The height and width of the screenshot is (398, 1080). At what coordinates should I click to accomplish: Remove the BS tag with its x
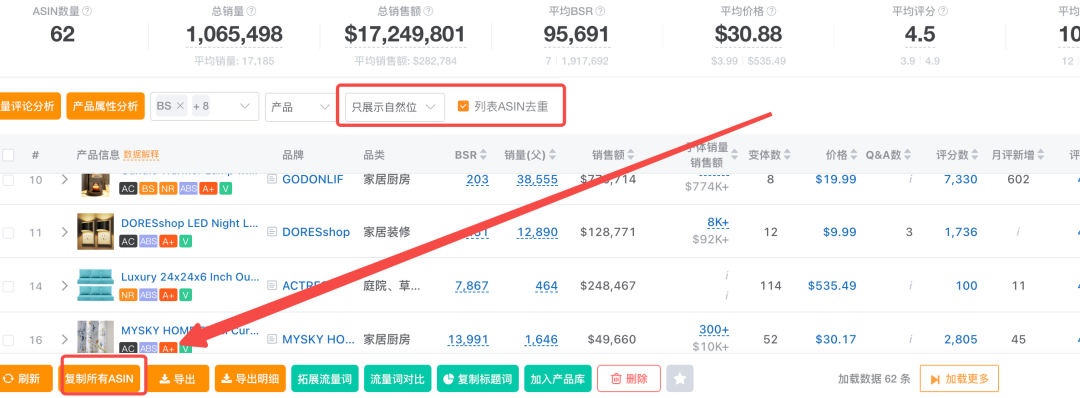tap(180, 106)
